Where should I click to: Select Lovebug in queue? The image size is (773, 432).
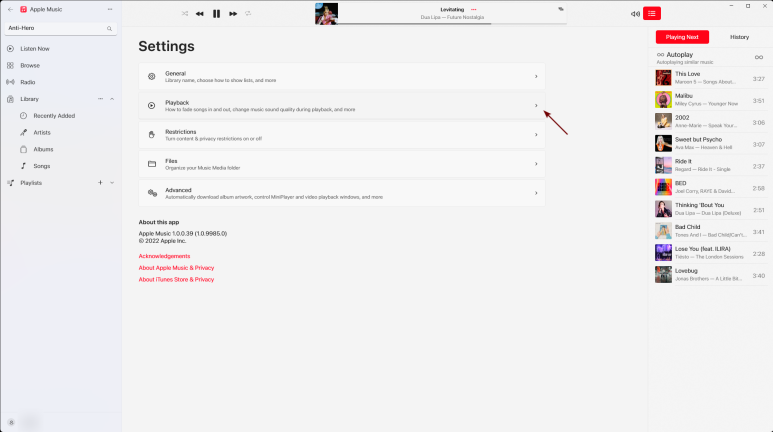pos(710,275)
